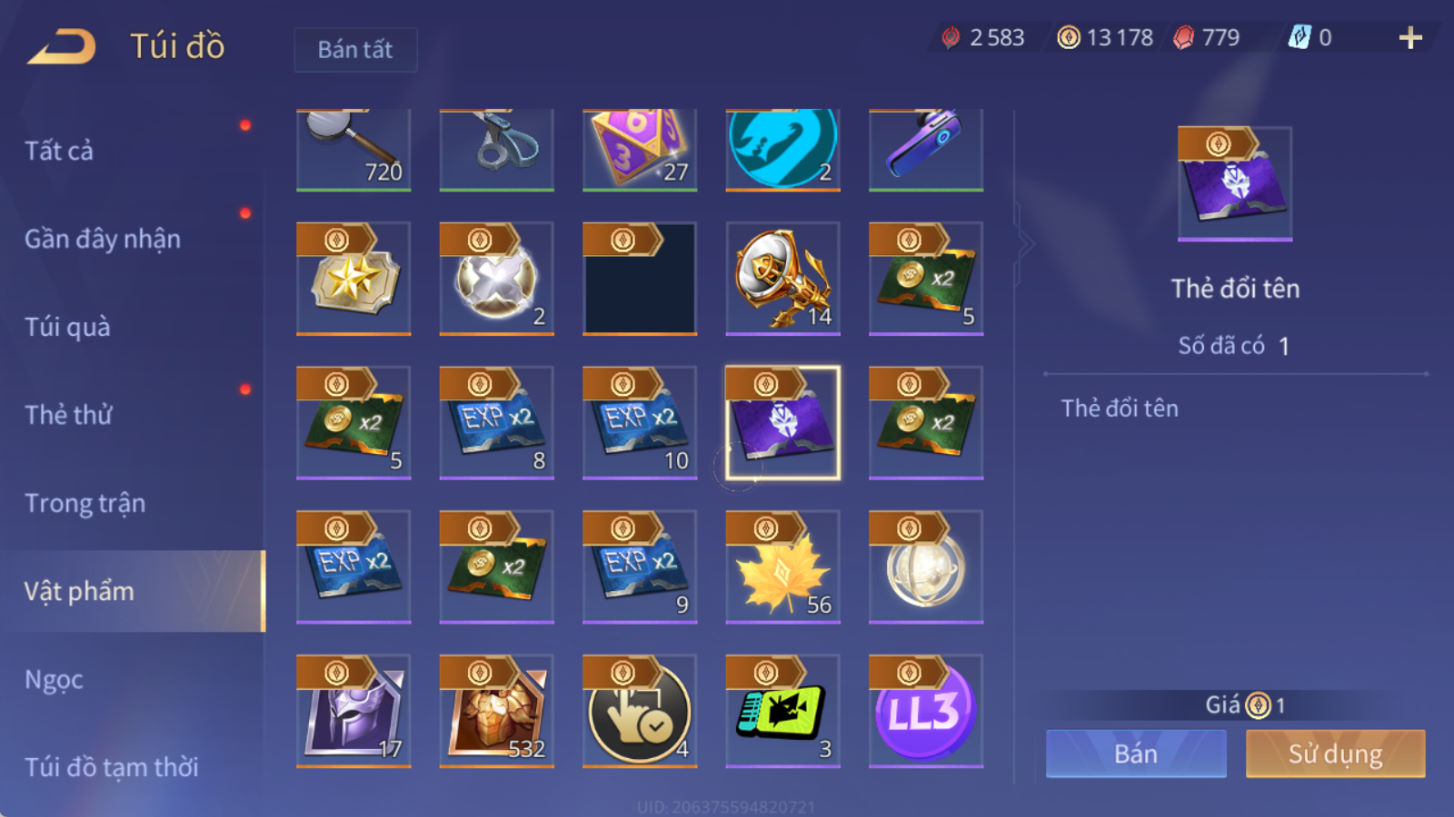This screenshot has height=817, width=1454.
Task: Select the golden maple leaf item with 56
Action: [x=783, y=567]
